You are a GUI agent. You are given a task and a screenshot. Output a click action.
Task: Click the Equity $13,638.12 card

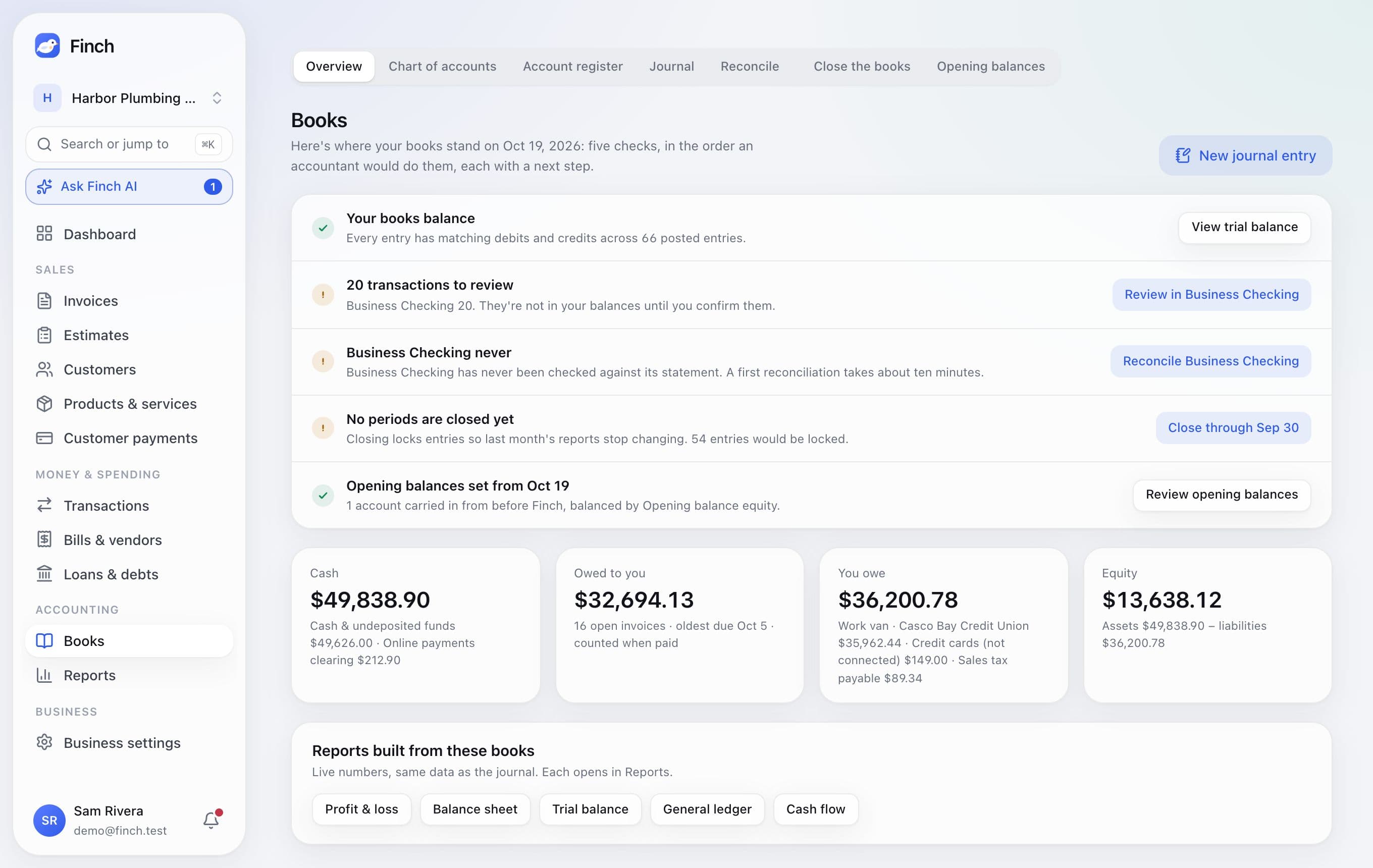1207,625
